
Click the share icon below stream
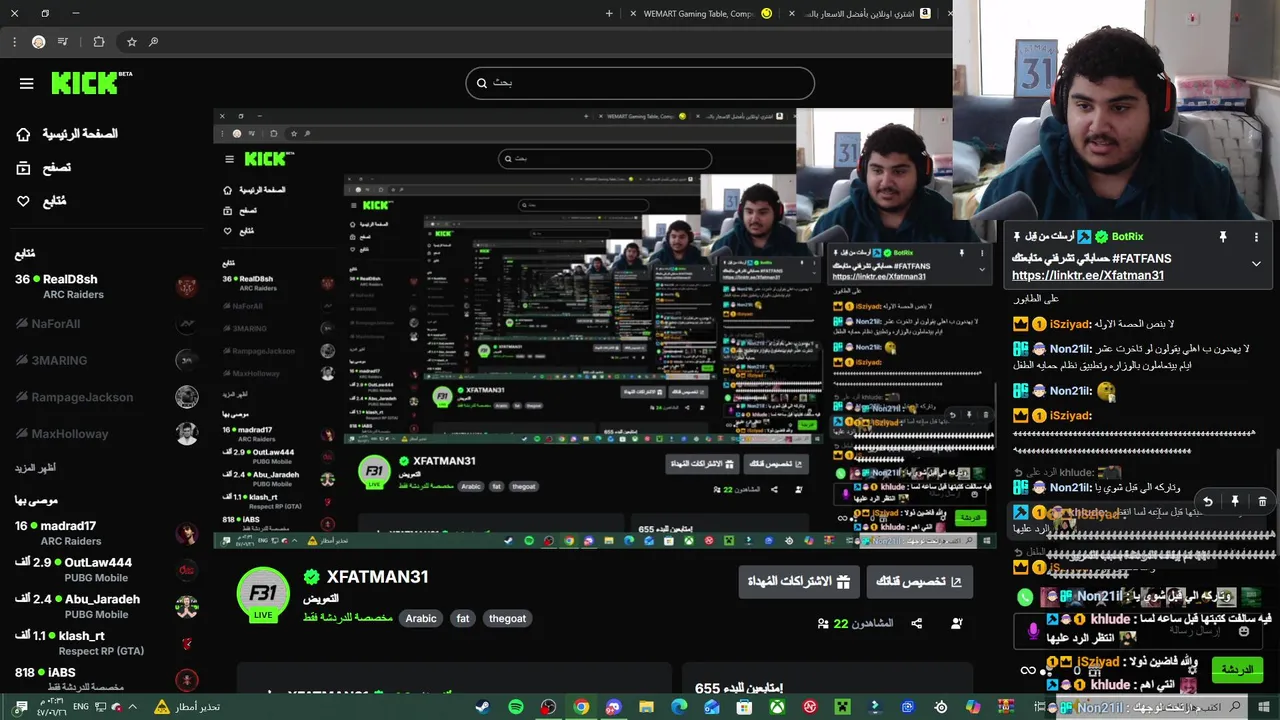pyautogui.click(x=917, y=624)
